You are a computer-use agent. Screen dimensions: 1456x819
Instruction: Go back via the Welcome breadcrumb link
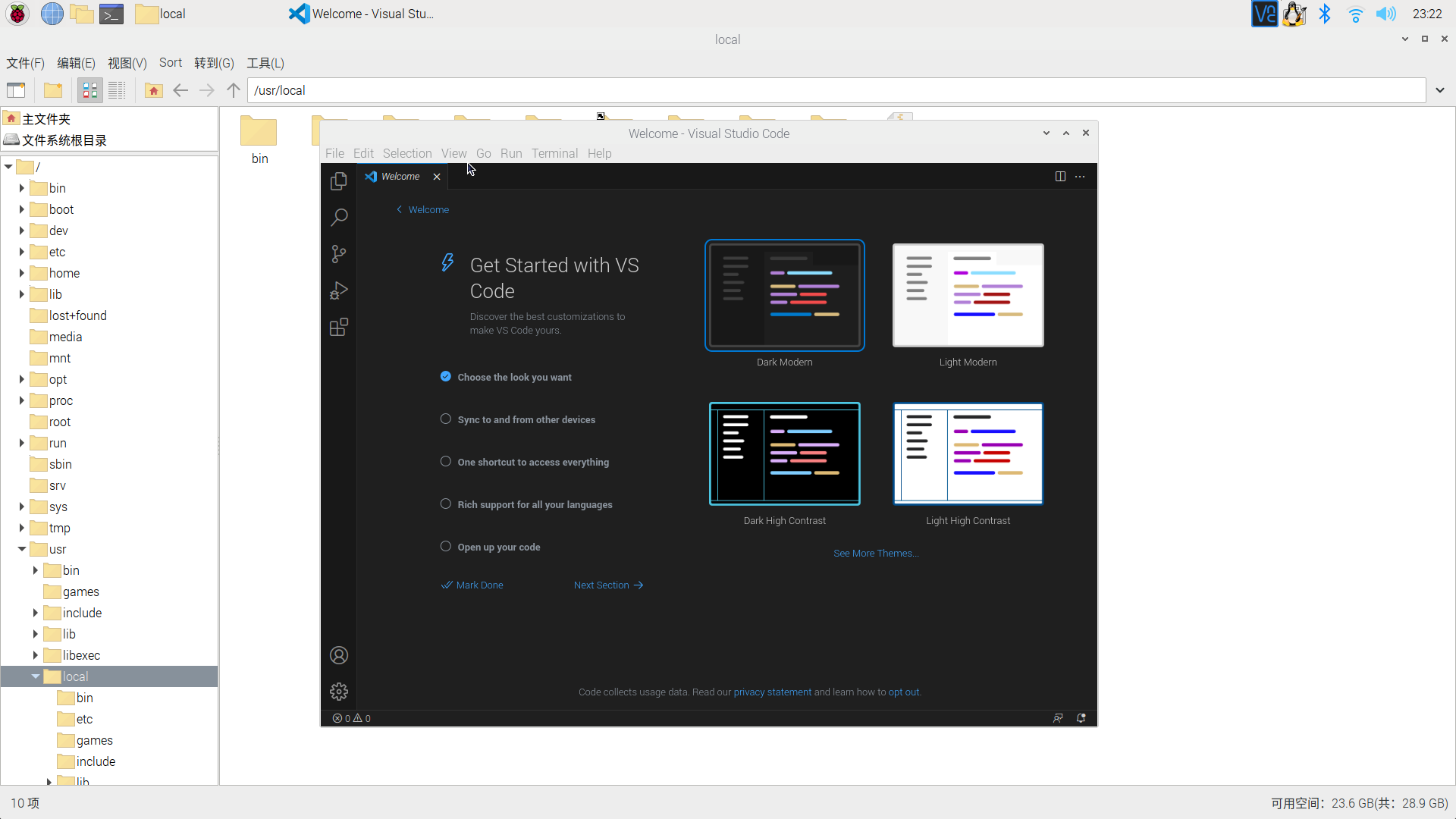[x=422, y=209]
